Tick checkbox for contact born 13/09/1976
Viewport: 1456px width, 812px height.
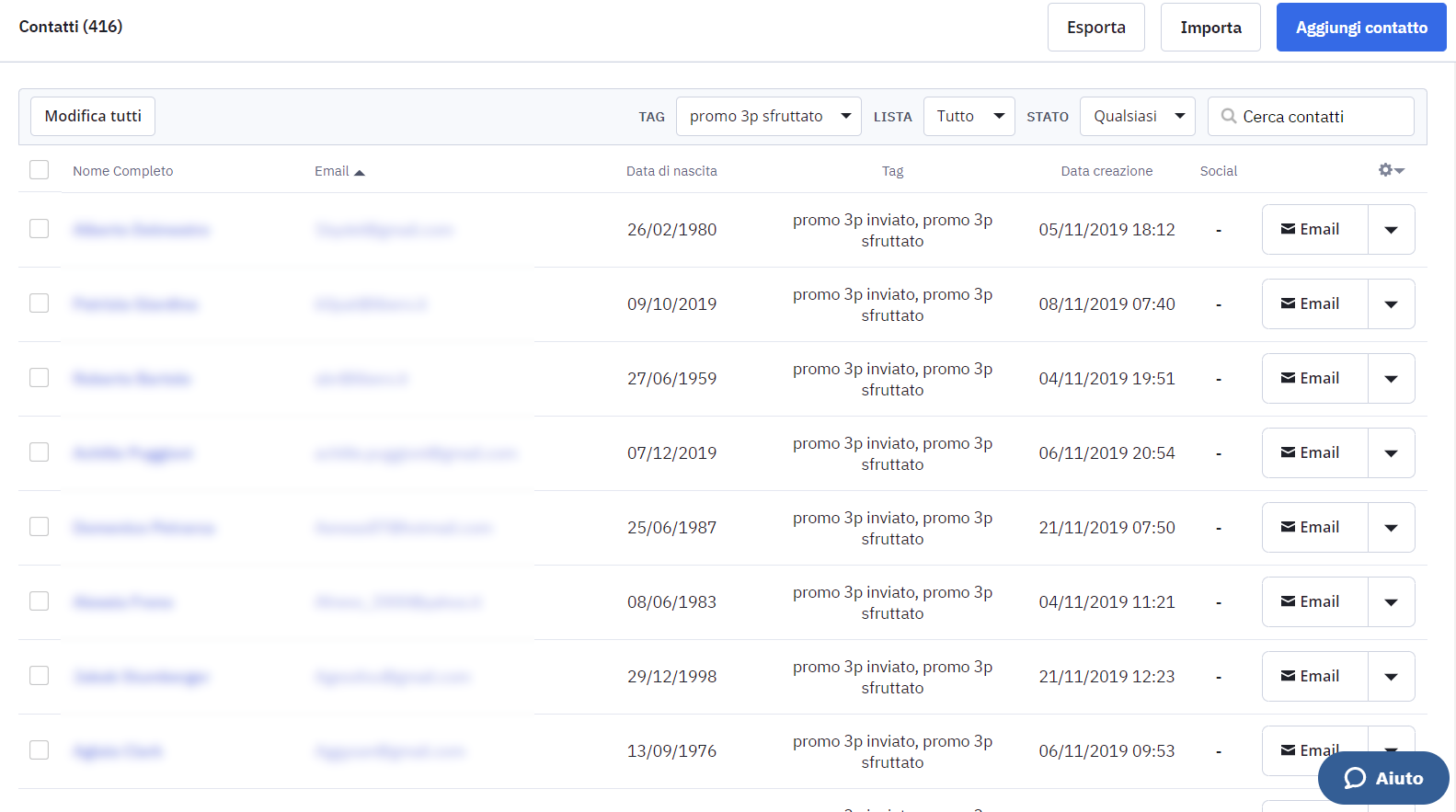coord(39,750)
